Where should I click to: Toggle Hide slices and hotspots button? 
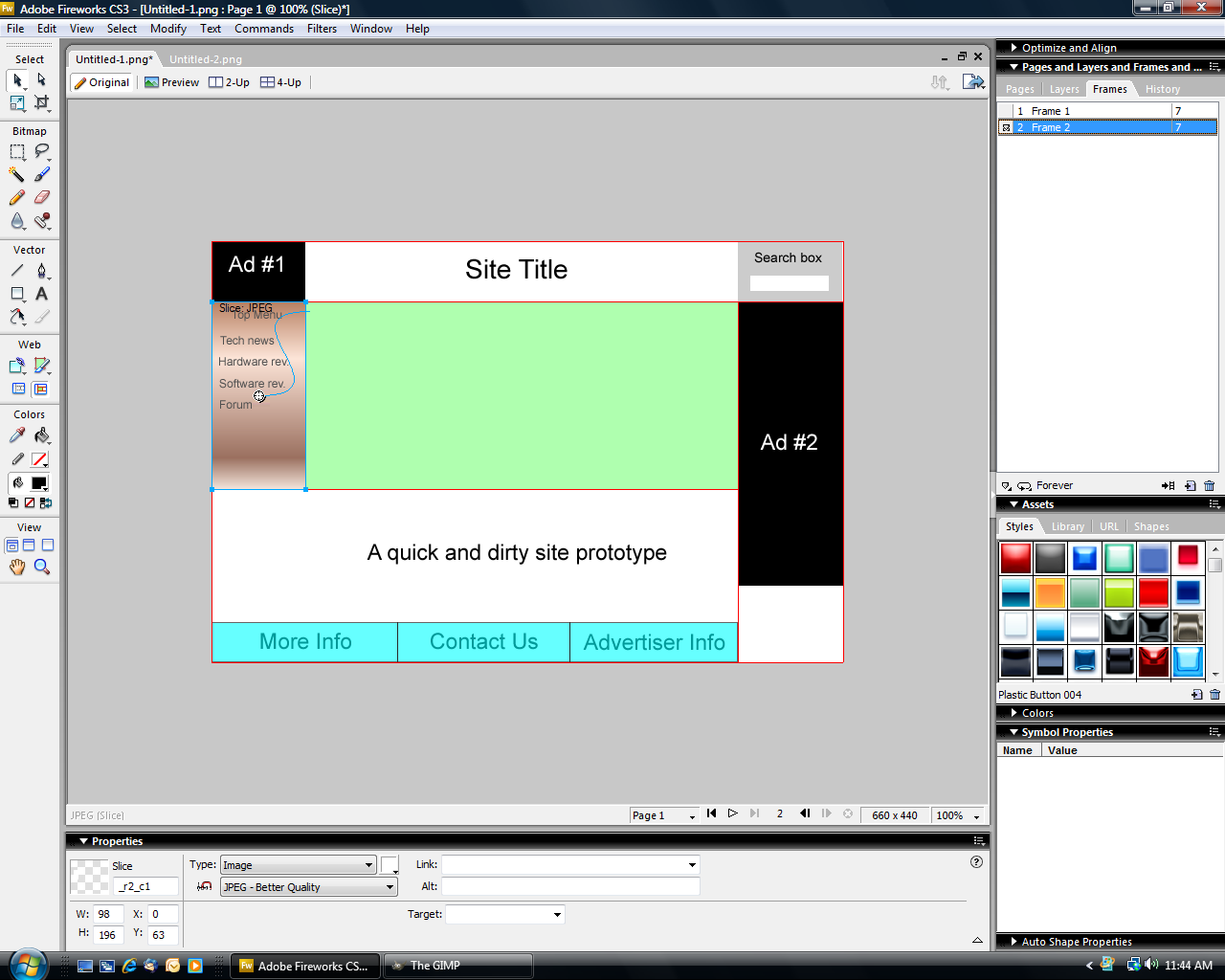tap(18, 389)
